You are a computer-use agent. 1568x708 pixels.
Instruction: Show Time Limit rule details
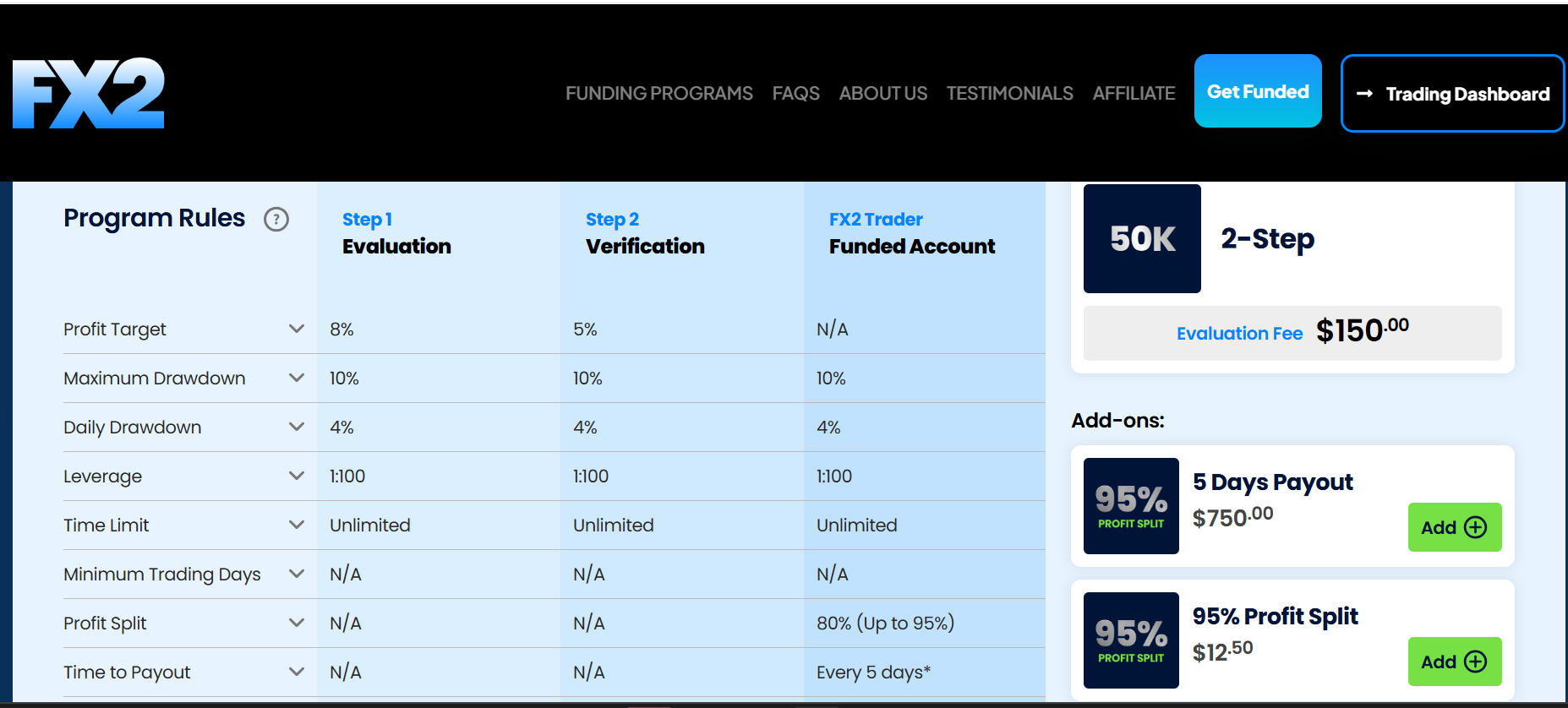click(x=297, y=525)
